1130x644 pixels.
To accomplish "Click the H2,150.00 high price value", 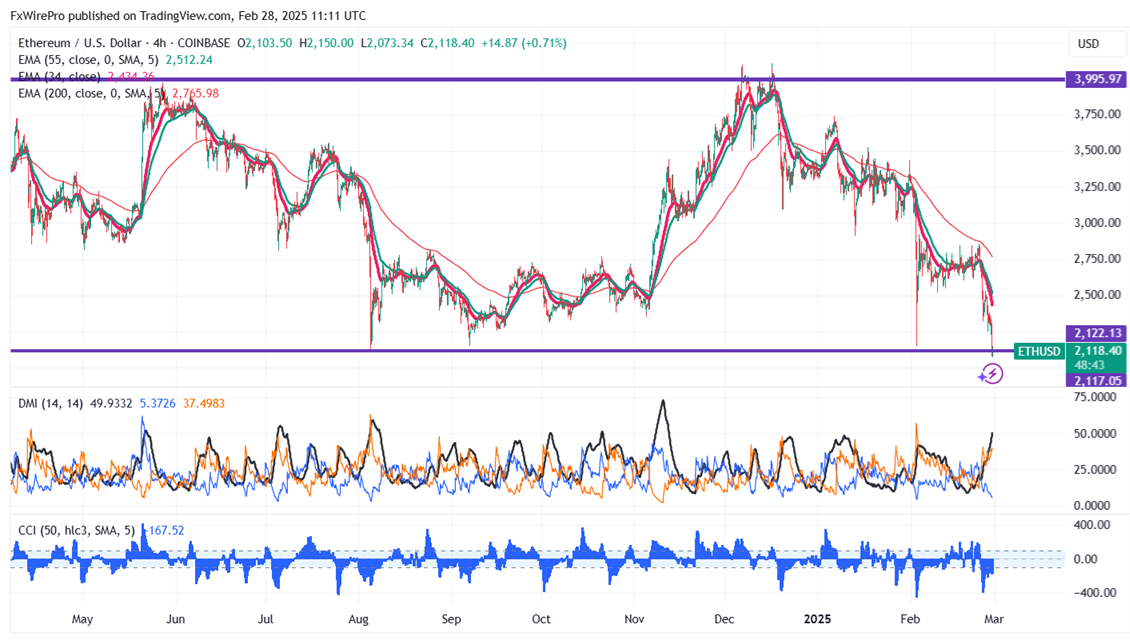I will tap(326, 43).
